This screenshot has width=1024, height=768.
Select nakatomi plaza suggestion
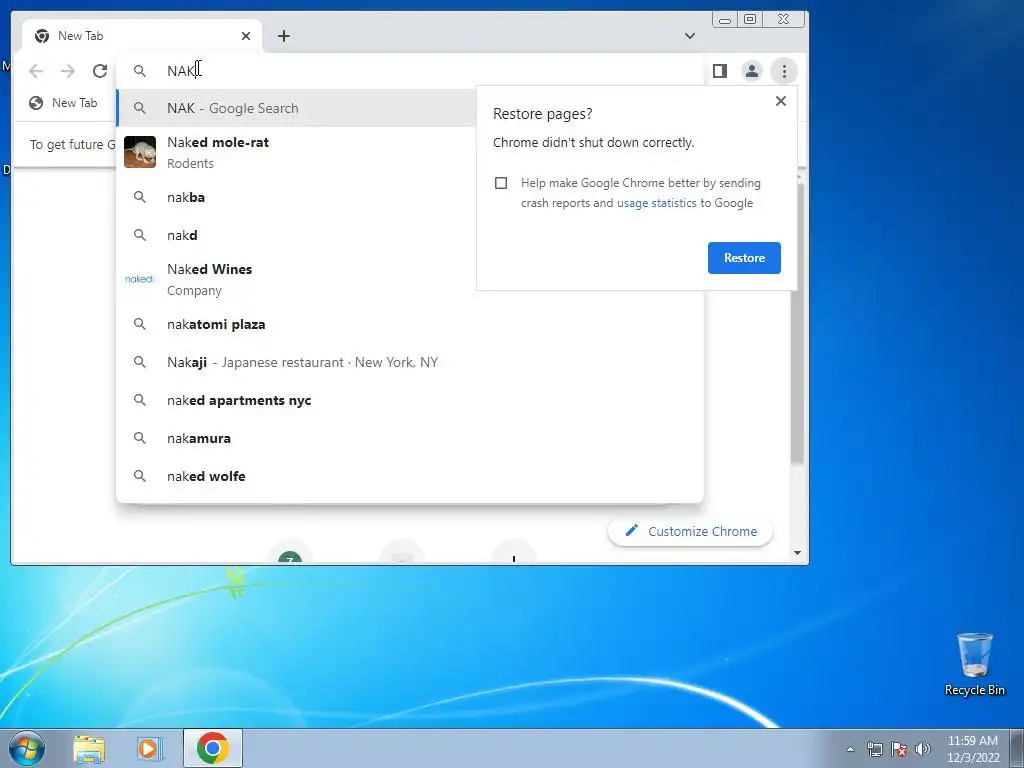pyautogui.click(x=409, y=325)
